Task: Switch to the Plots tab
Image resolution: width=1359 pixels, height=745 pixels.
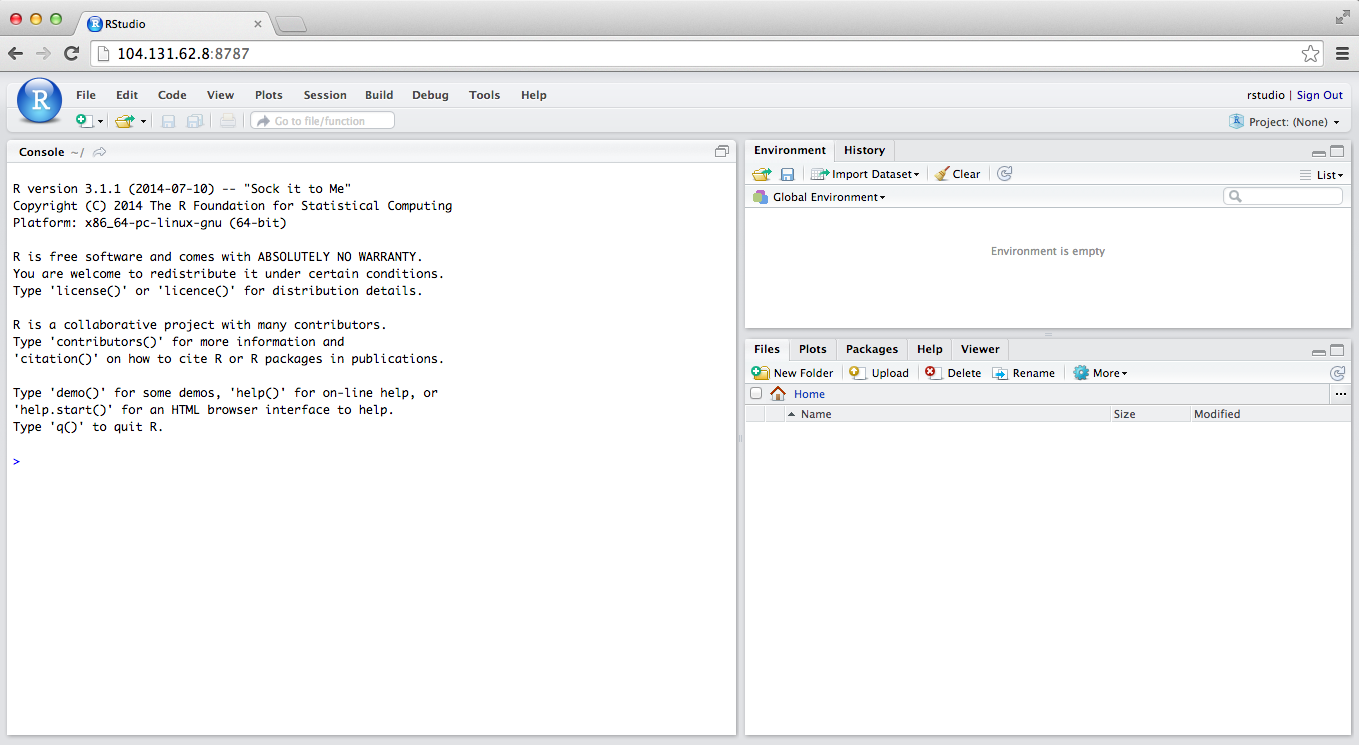Action: coord(813,349)
